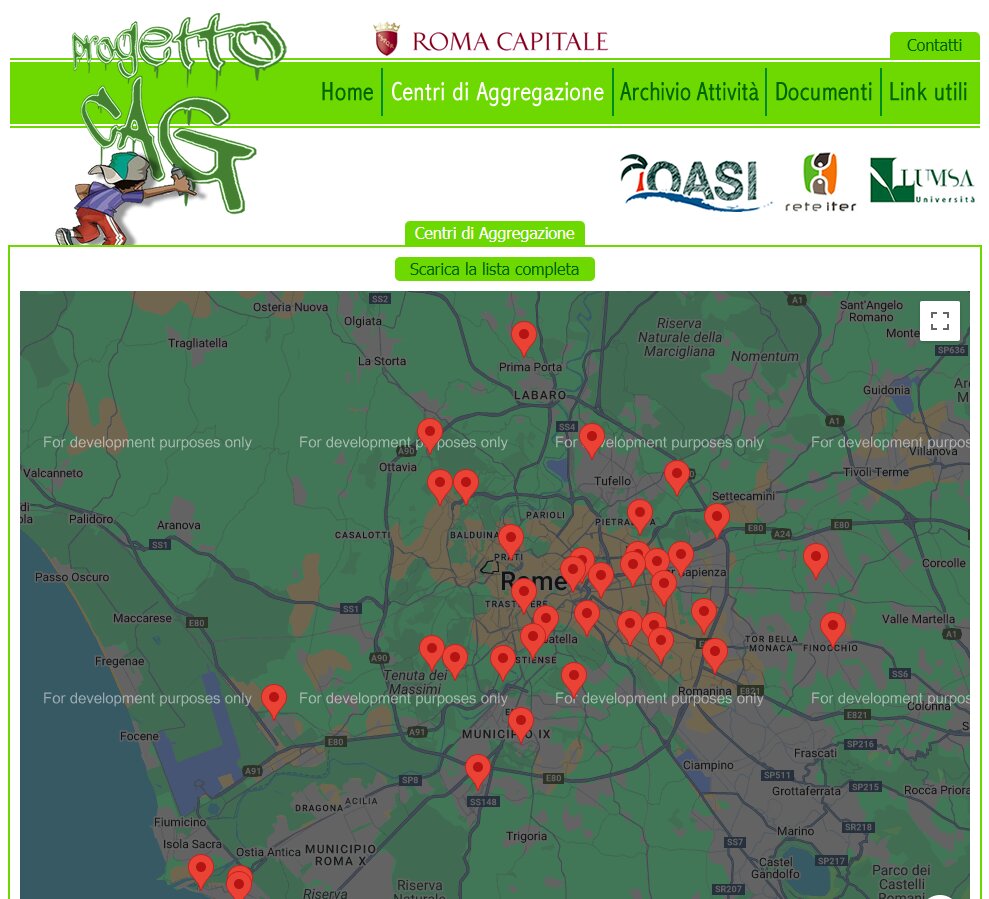
Task: Open the OASI logo link
Action: click(693, 181)
